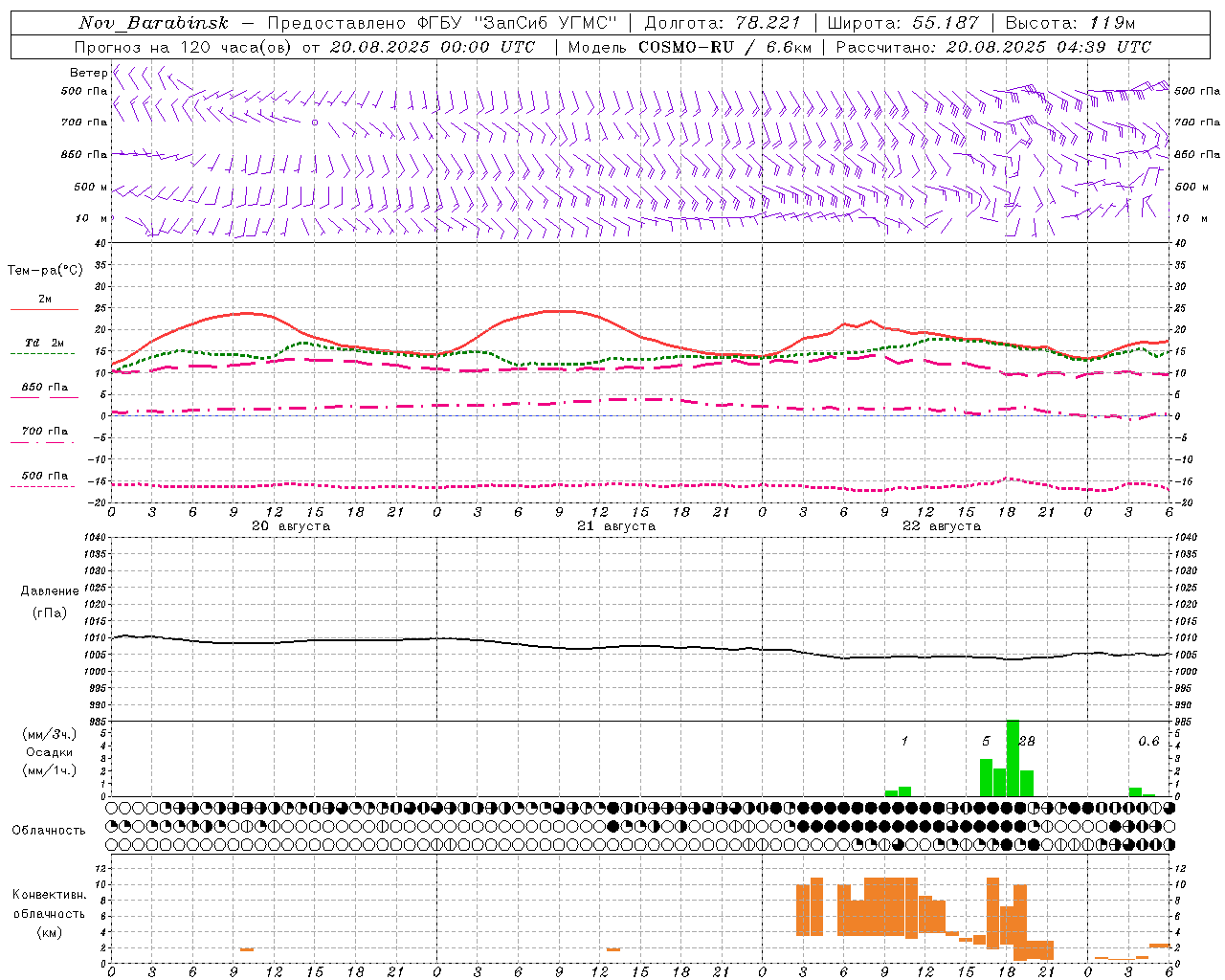The image size is (1225, 980).
Task: Click the Ветер panel label
Action: pyautogui.click(x=88, y=73)
